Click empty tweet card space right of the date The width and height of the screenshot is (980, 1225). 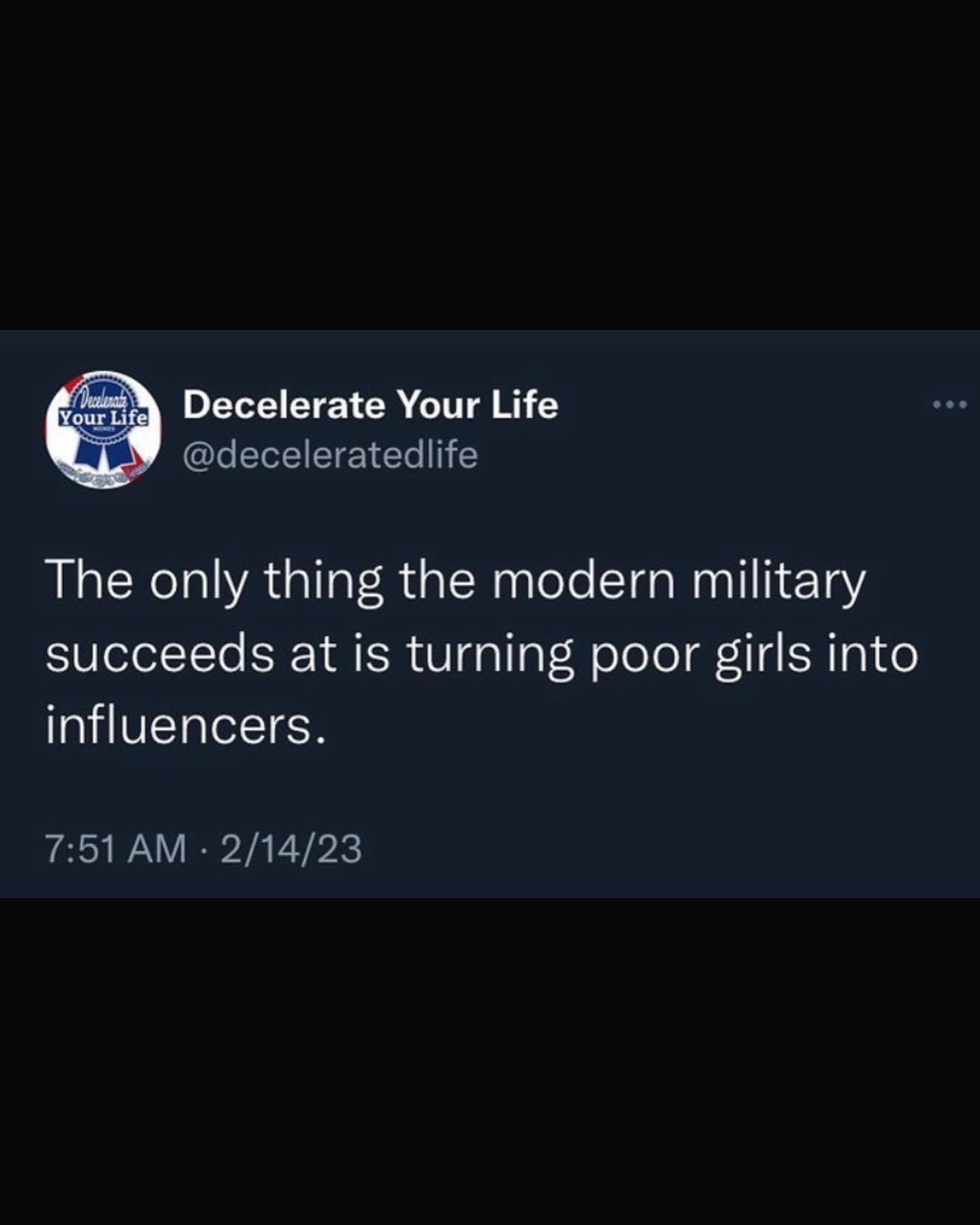click(667, 849)
